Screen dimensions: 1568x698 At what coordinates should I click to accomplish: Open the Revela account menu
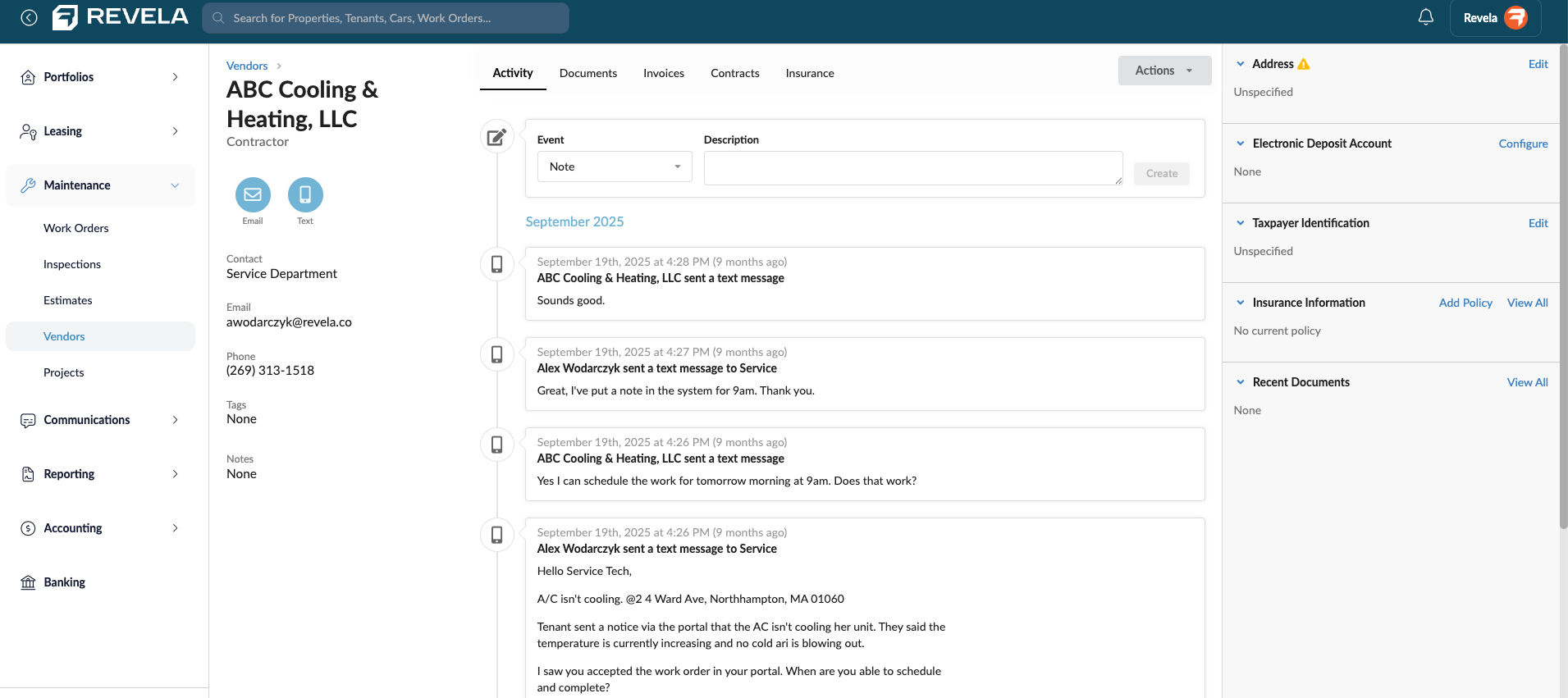pos(1495,18)
